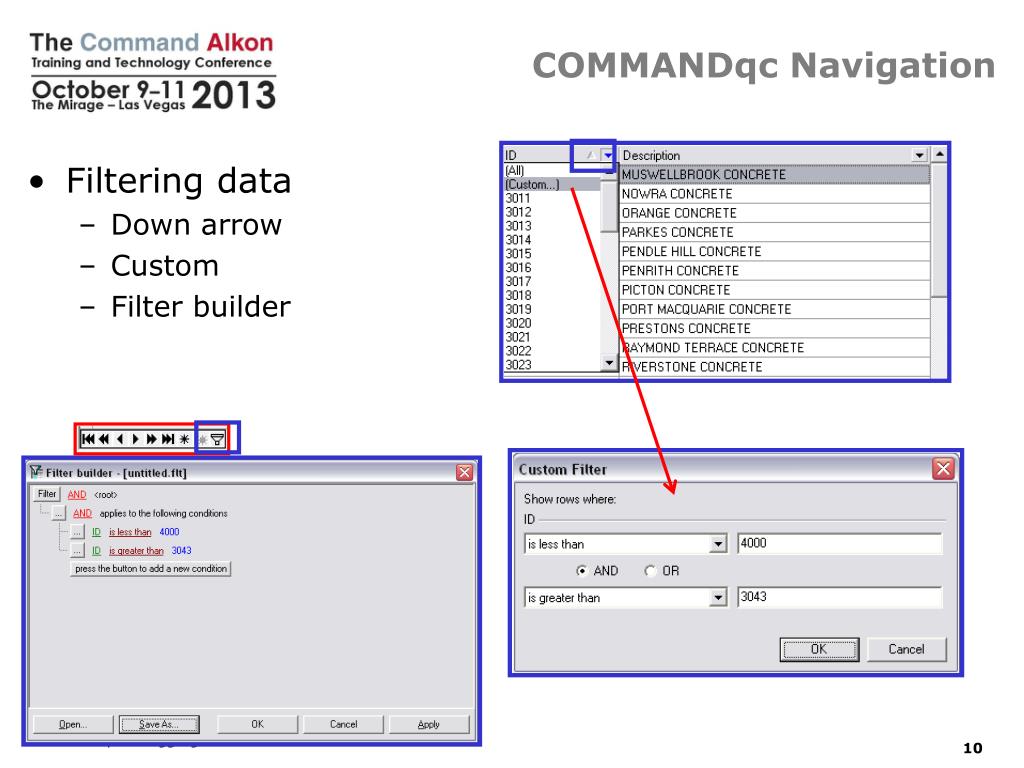Click the Filter builder title bar funnel icon

tap(36, 472)
